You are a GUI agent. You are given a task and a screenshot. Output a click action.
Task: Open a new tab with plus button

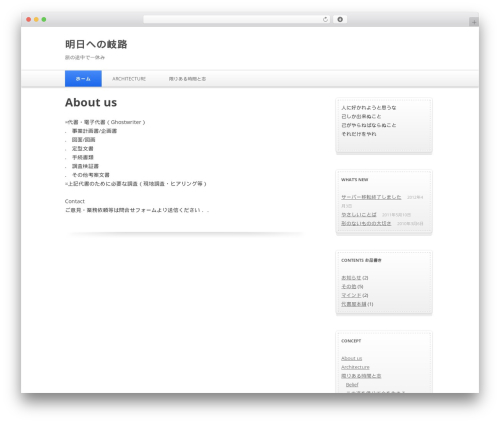(x=474, y=22)
